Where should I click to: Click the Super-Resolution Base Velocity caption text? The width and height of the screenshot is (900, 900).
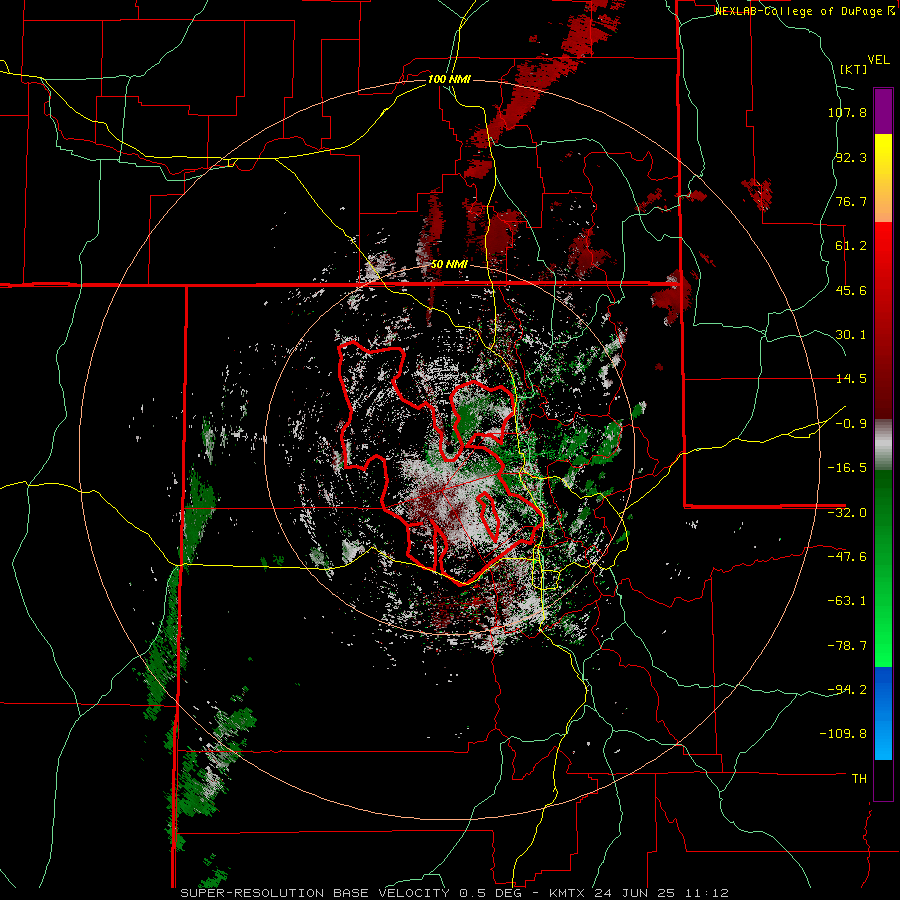[x=455, y=893]
